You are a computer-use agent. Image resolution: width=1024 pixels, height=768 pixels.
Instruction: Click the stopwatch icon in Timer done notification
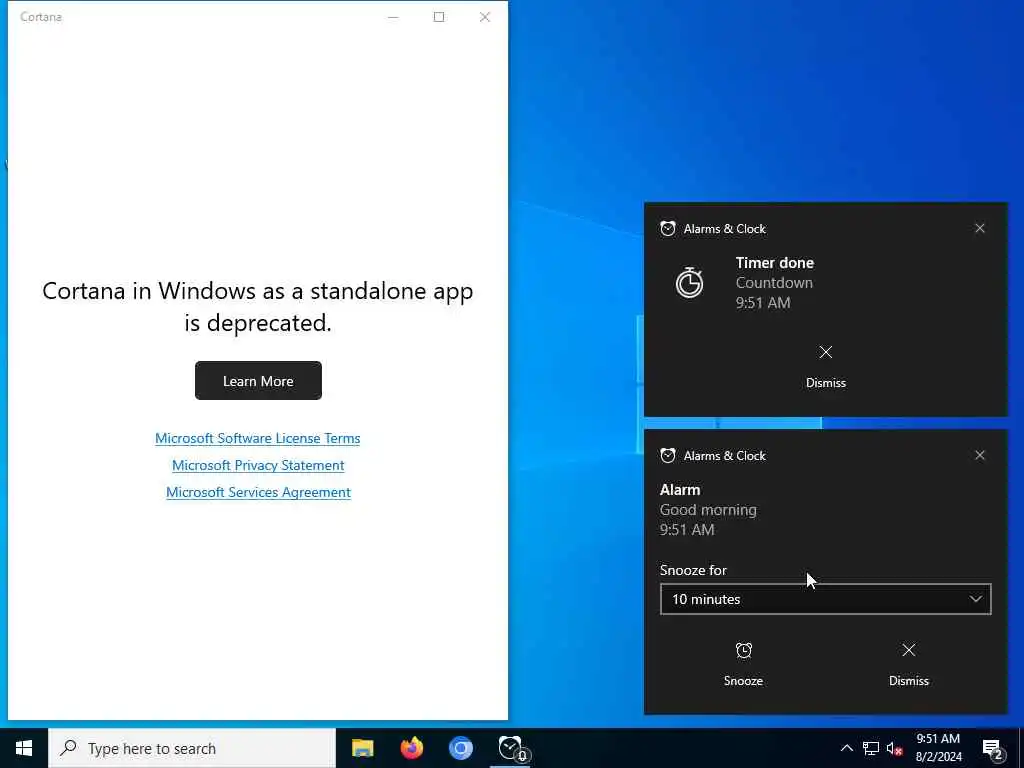(x=690, y=283)
